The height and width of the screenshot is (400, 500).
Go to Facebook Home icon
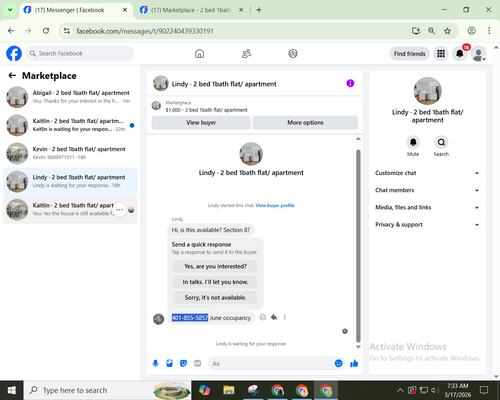tap(199, 54)
